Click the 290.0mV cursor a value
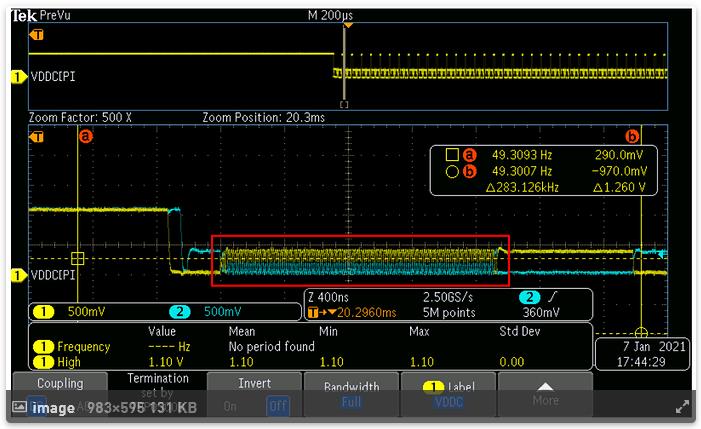The width and height of the screenshot is (701, 429). [x=619, y=155]
